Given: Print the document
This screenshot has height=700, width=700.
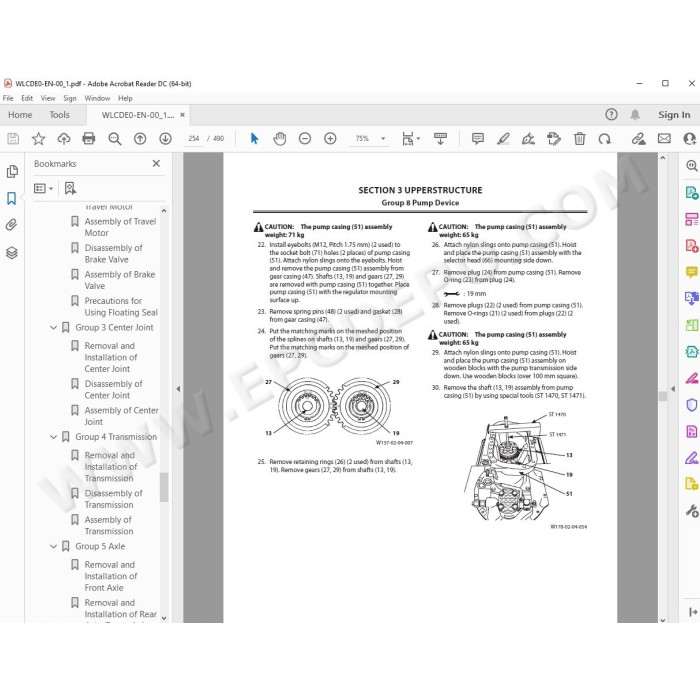Looking at the screenshot, I should pos(89,139).
